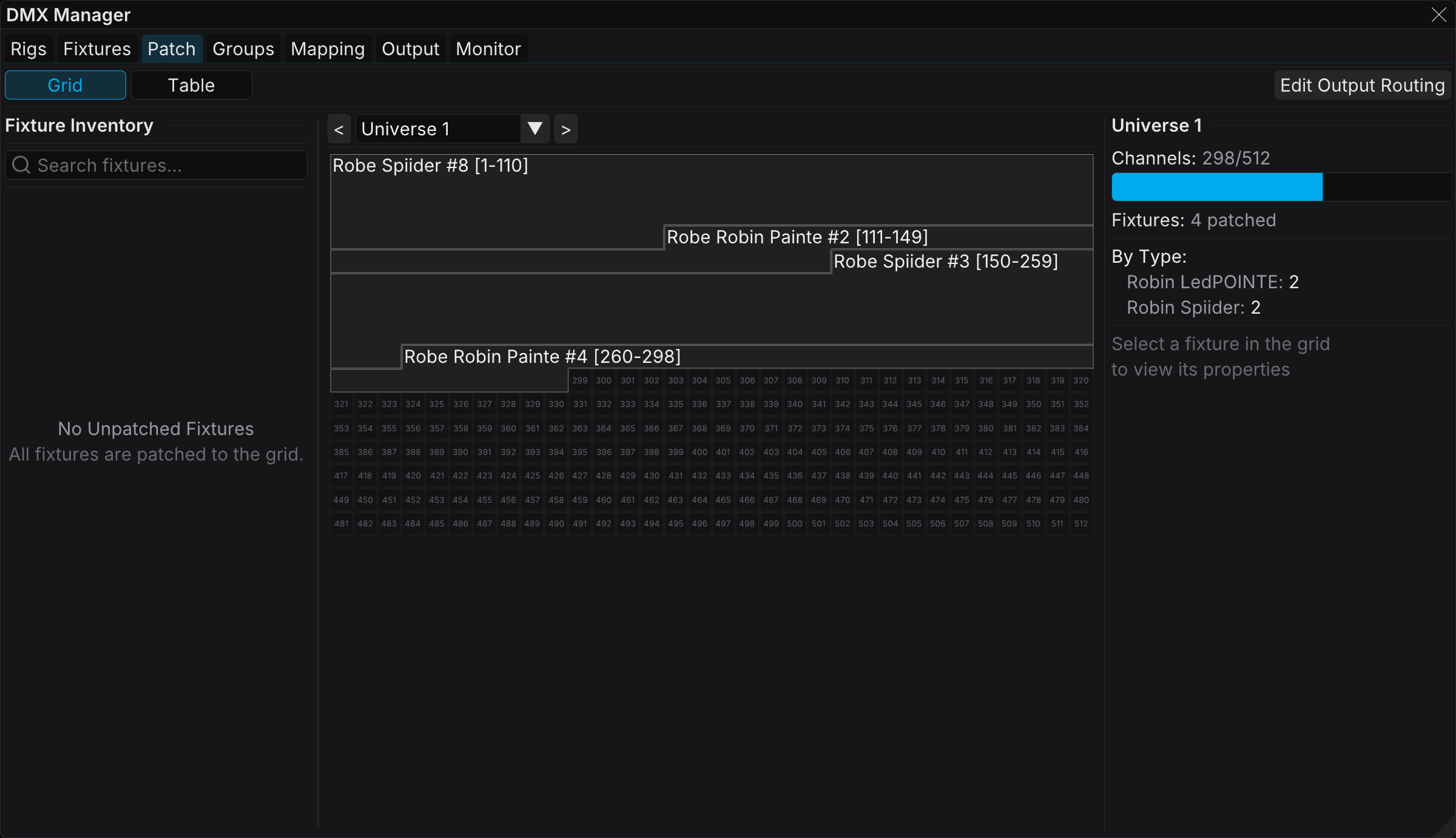Activate the Grid view toggle
Screen dimensions: 1456x838
click(66, 85)
